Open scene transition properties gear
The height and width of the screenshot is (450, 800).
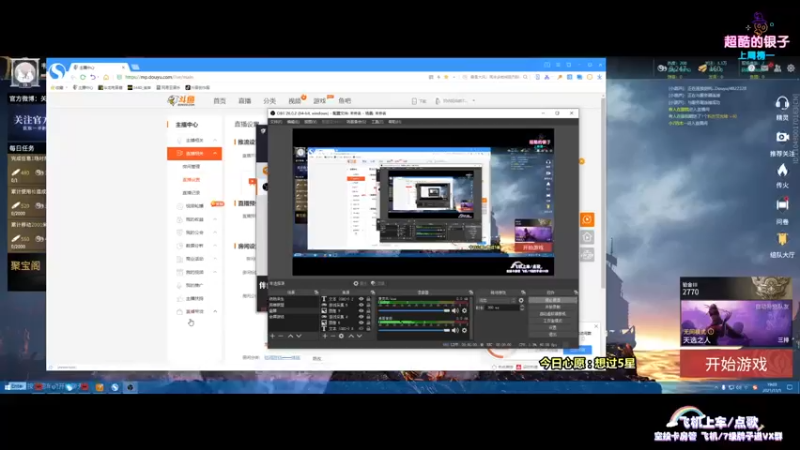click(x=521, y=301)
